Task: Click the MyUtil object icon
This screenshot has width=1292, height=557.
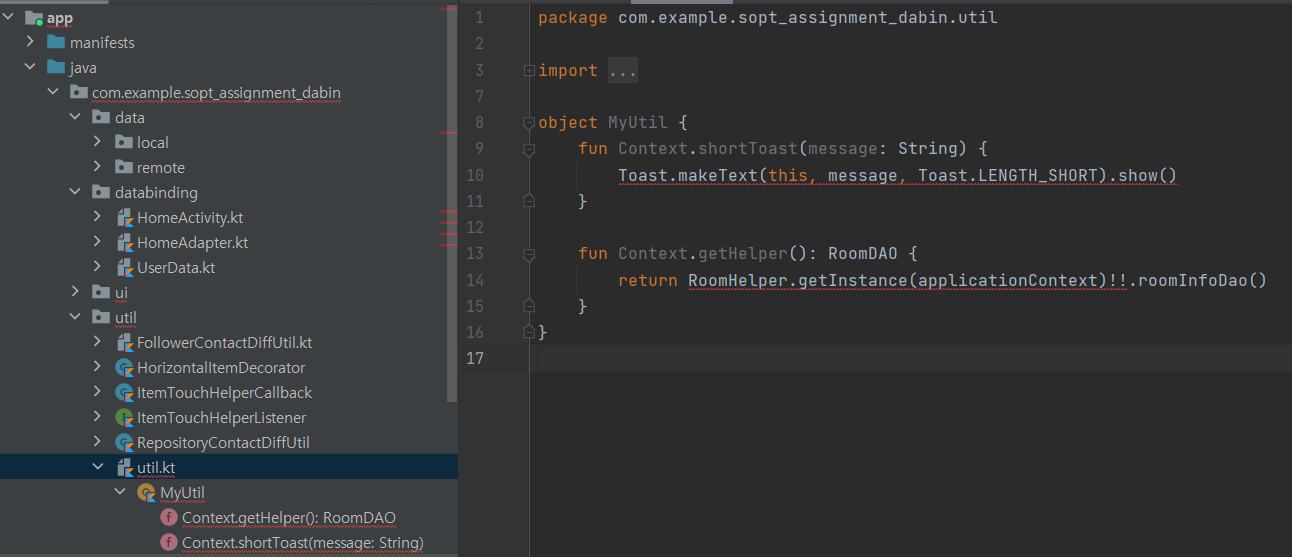Action: tap(146, 492)
